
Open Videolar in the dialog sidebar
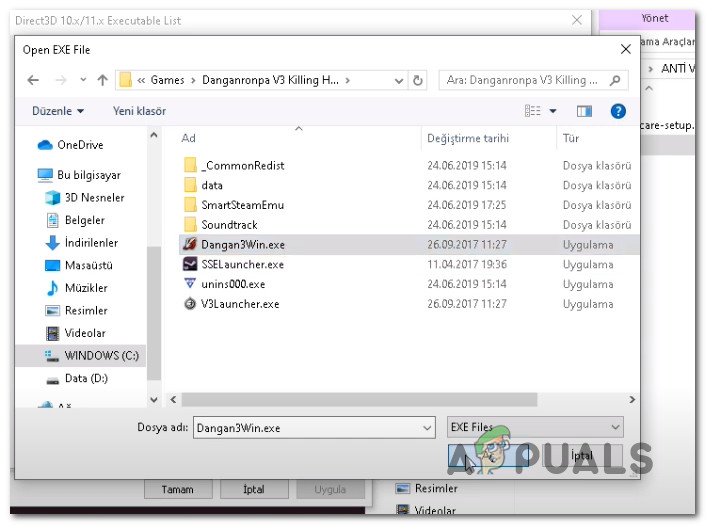(x=75, y=333)
